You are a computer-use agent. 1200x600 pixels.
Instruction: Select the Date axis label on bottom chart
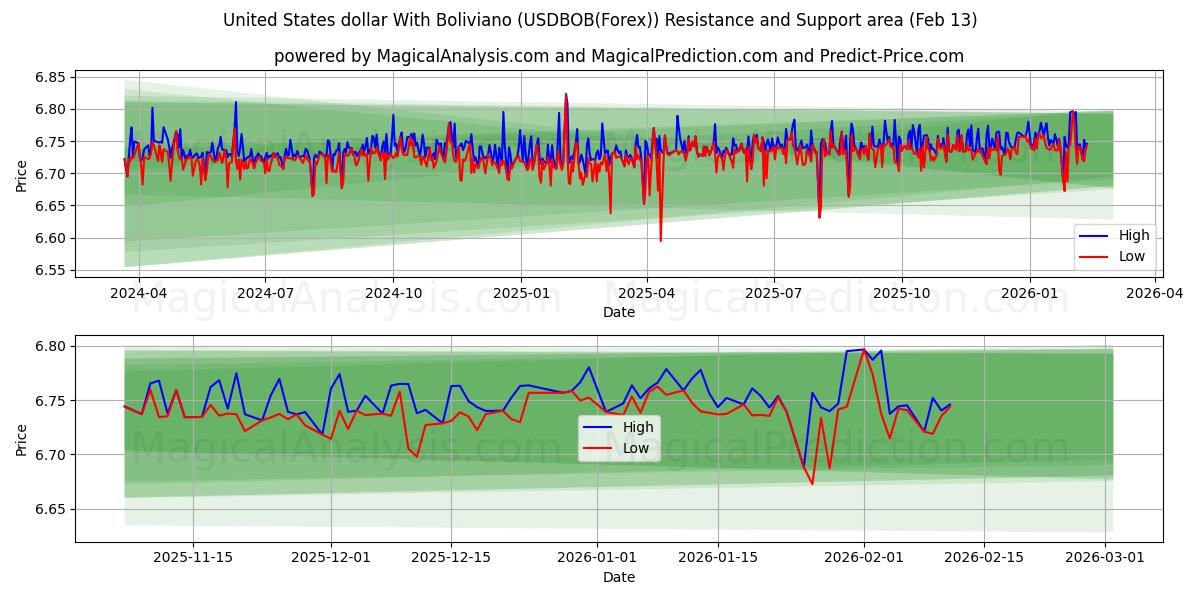(619, 577)
